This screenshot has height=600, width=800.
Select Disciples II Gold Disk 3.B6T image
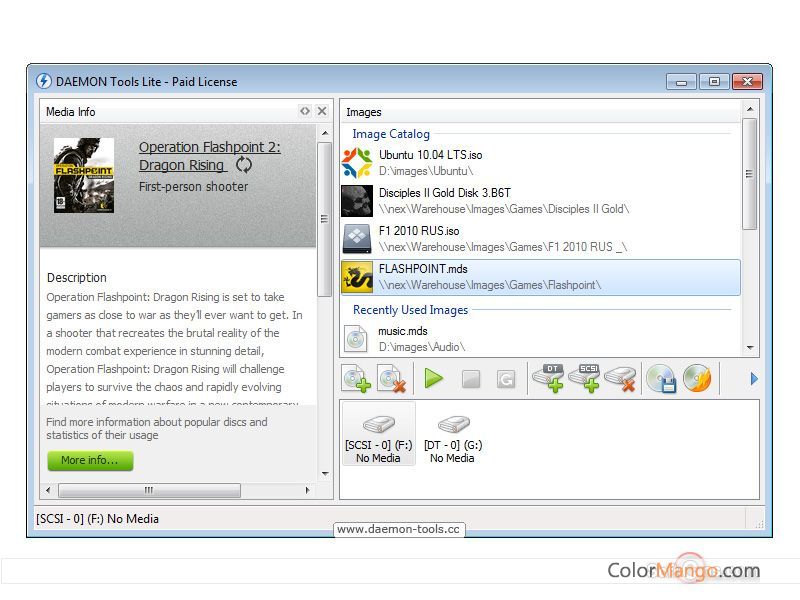pos(540,201)
